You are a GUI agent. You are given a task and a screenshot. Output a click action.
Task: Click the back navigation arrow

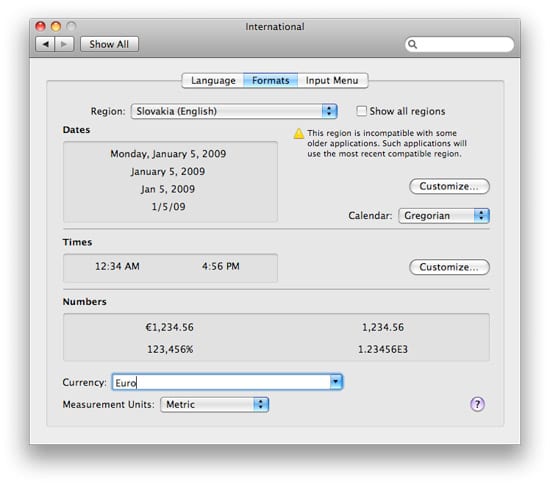click(45, 44)
